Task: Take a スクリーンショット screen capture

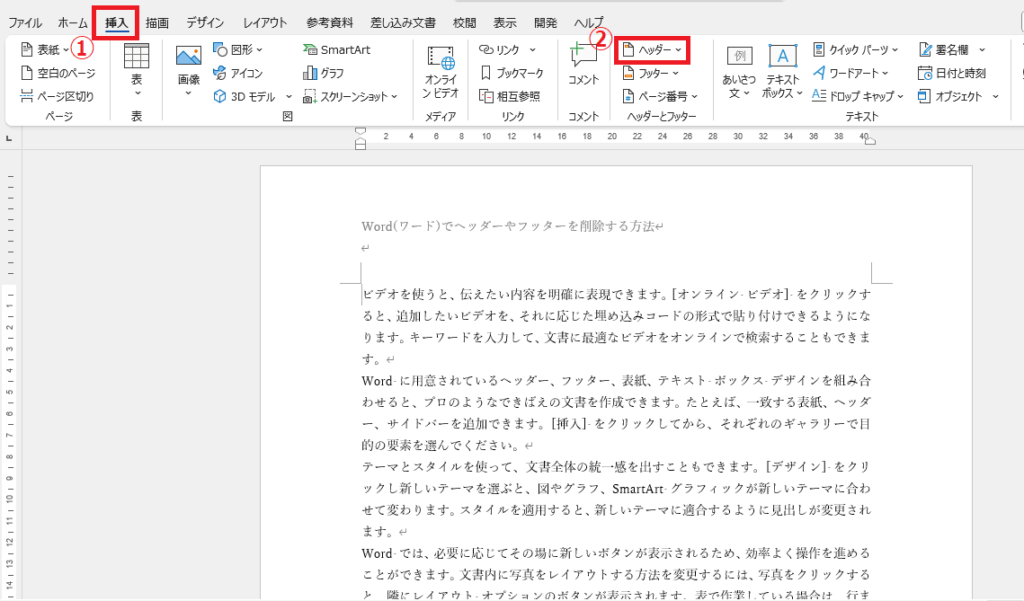Action: pos(350,97)
